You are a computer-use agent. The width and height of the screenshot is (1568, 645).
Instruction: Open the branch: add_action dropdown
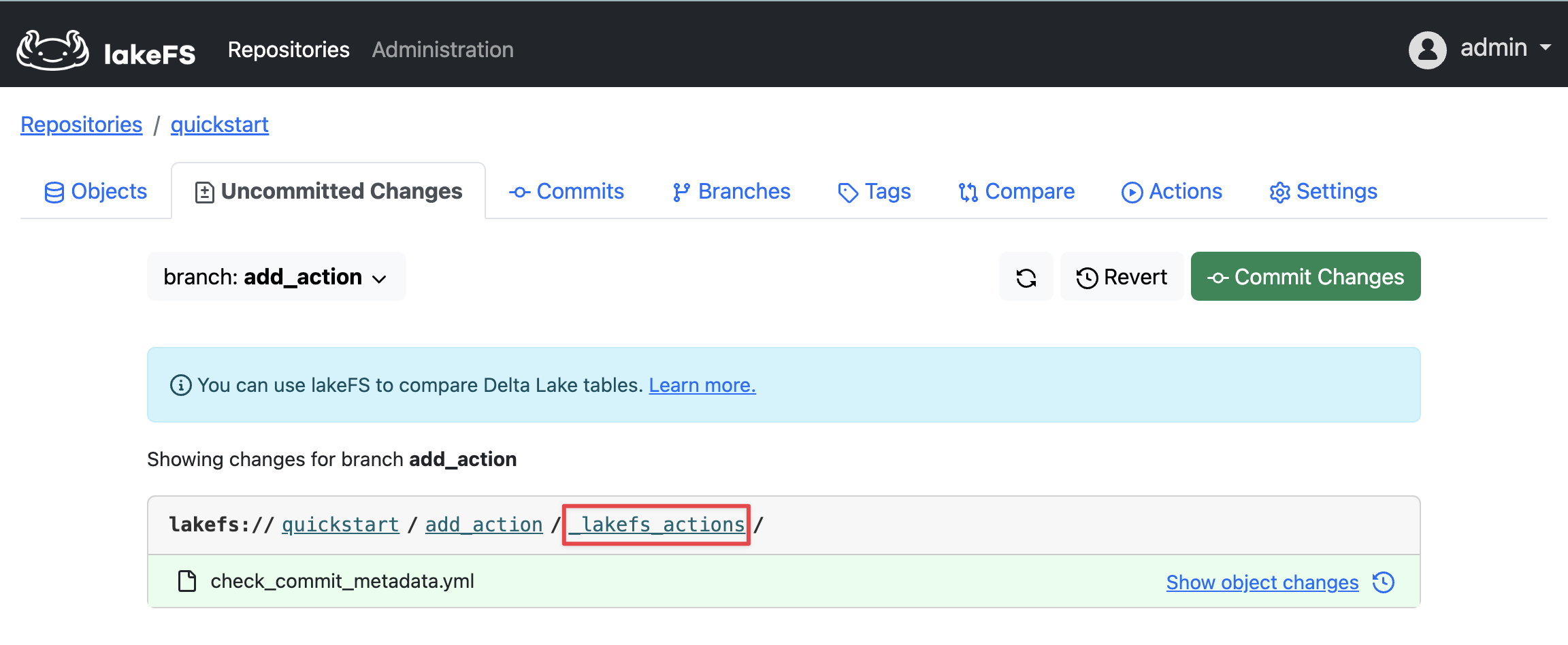click(x=275, y=276)
